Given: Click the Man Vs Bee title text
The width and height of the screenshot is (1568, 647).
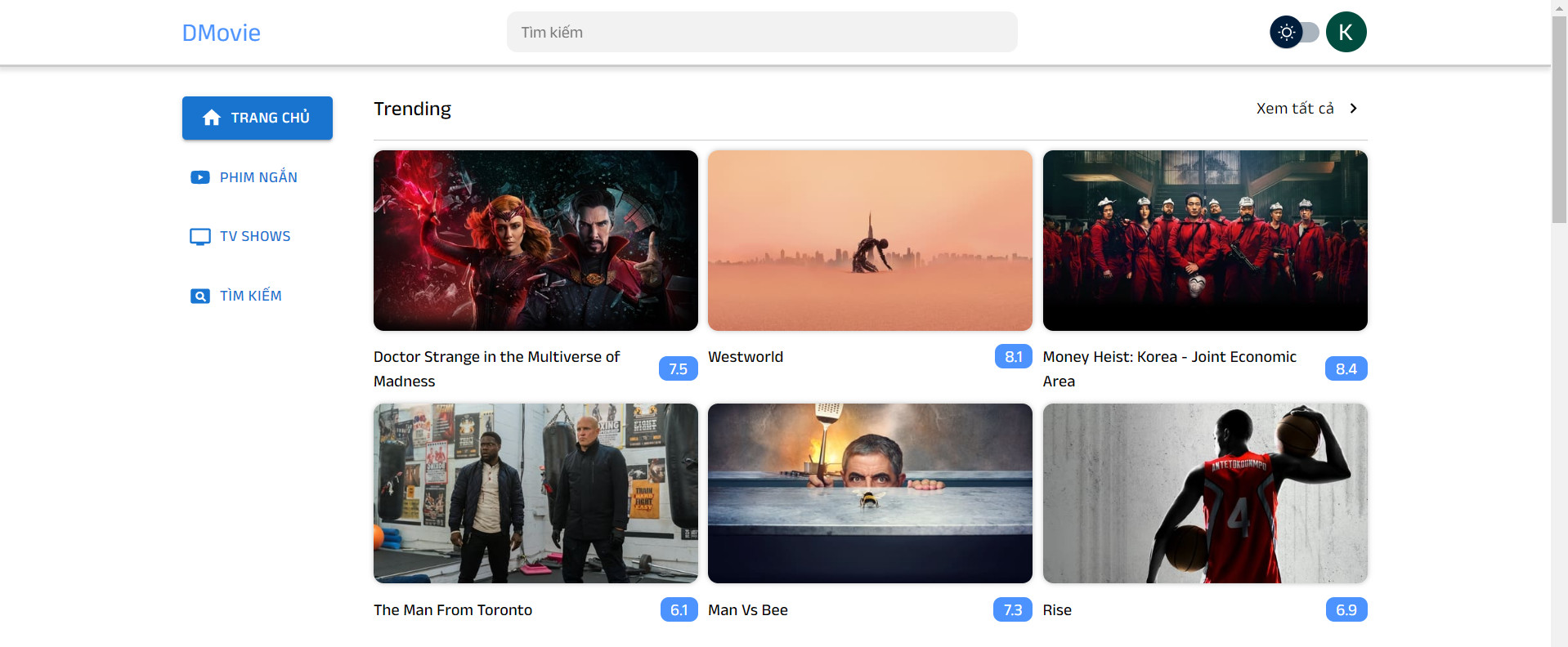Looking at the screenshot, I should pyautogui.click(x=748, y=610).
